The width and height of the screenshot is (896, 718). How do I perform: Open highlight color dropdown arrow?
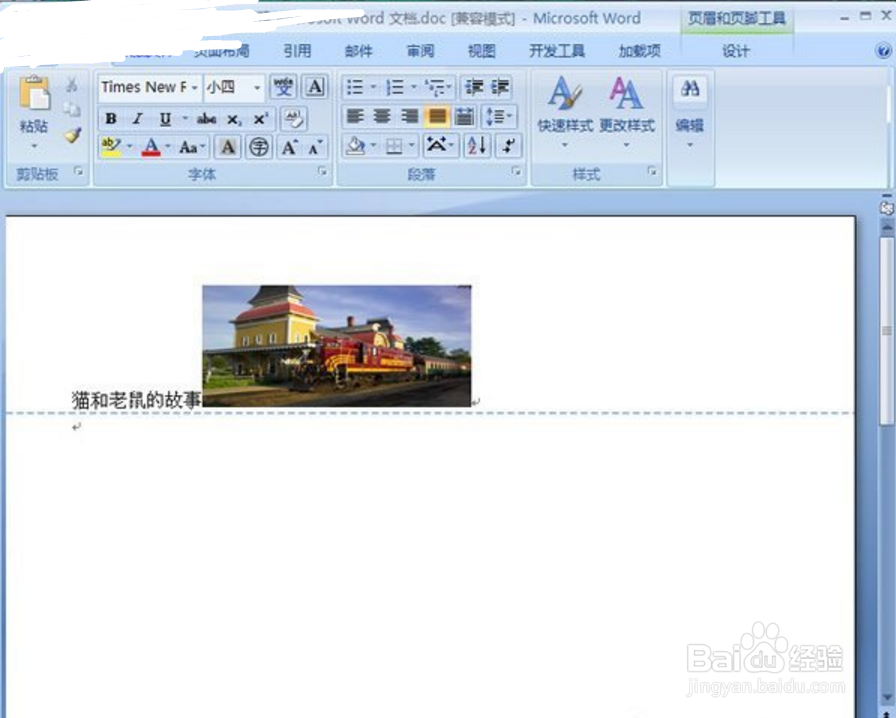point(130,146)
